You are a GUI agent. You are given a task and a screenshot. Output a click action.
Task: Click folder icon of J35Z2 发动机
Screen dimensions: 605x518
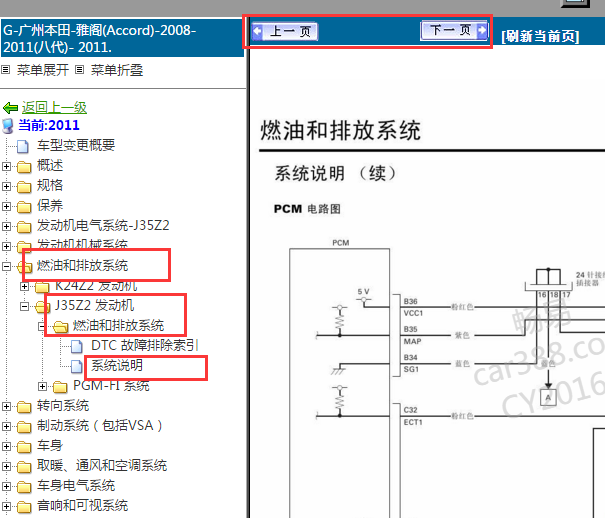coord(42,307)
